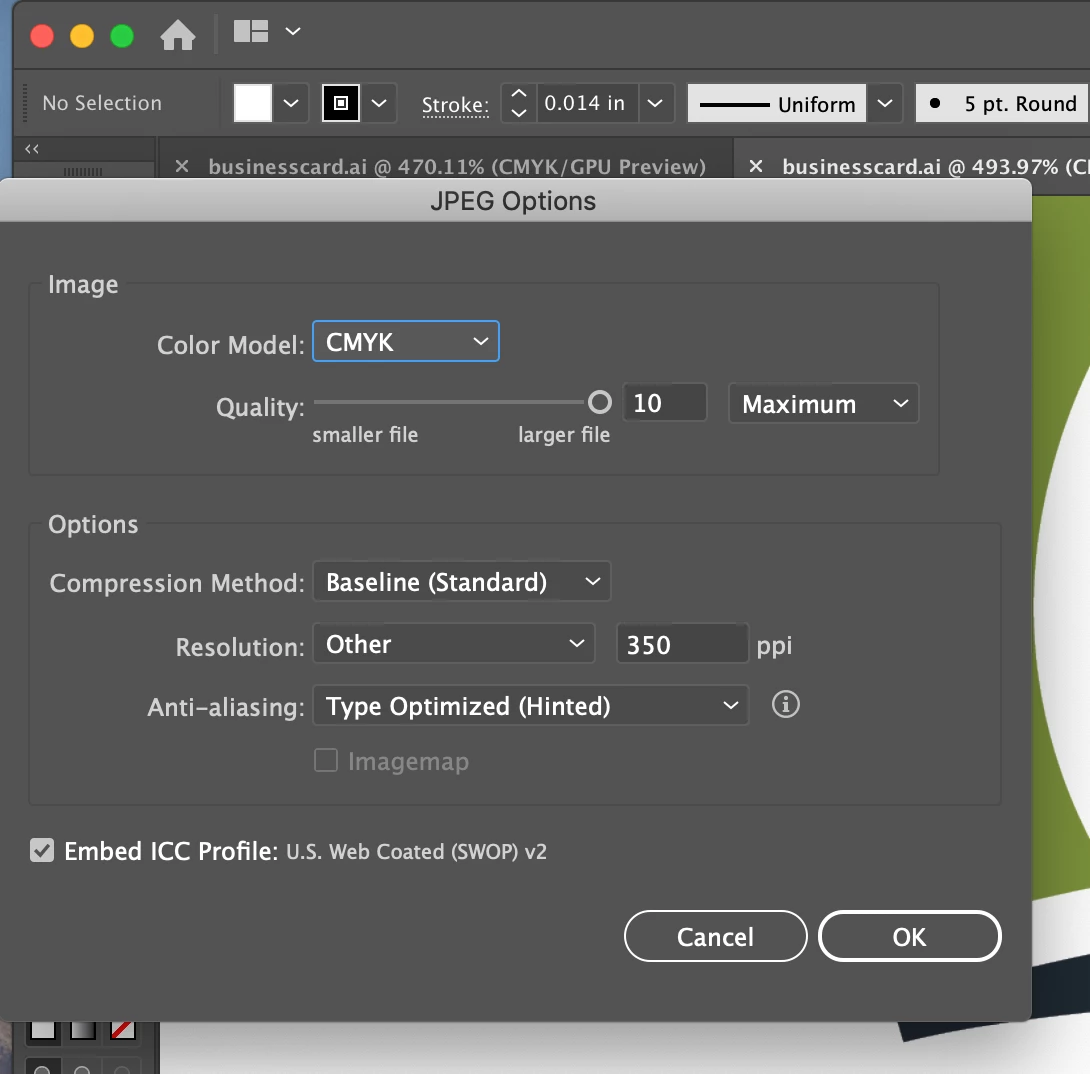The width and height of the screenshot is (1090, 1074).
Task: Open the fill color dropdown arrow
Action: pos(291,103)
